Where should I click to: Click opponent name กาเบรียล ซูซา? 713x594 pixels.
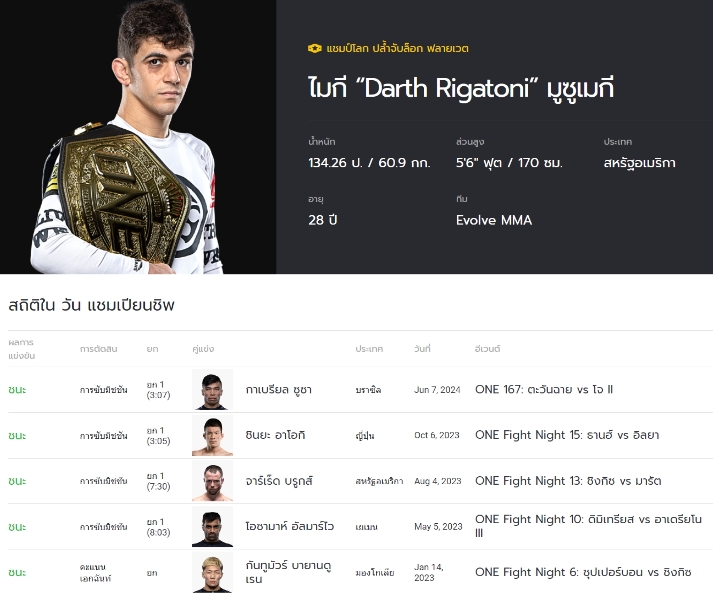[278, 390]
